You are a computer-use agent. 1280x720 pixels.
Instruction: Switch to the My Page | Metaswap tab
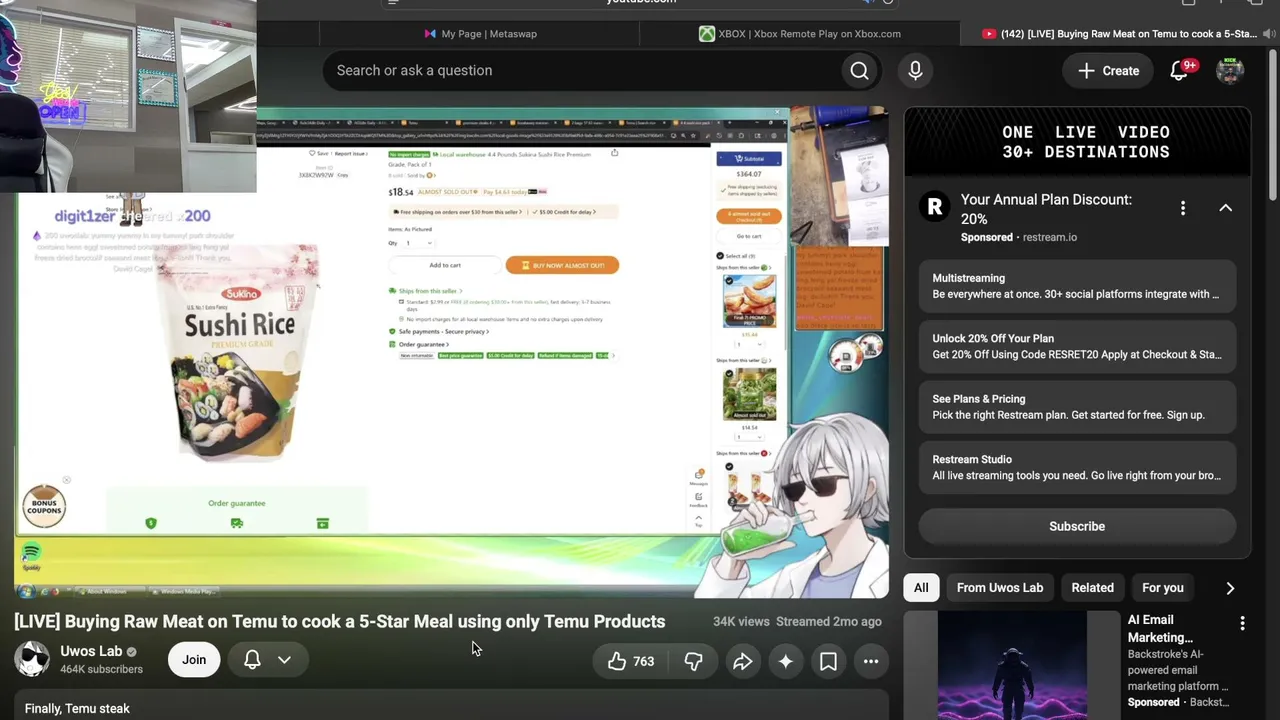[480, 34]
